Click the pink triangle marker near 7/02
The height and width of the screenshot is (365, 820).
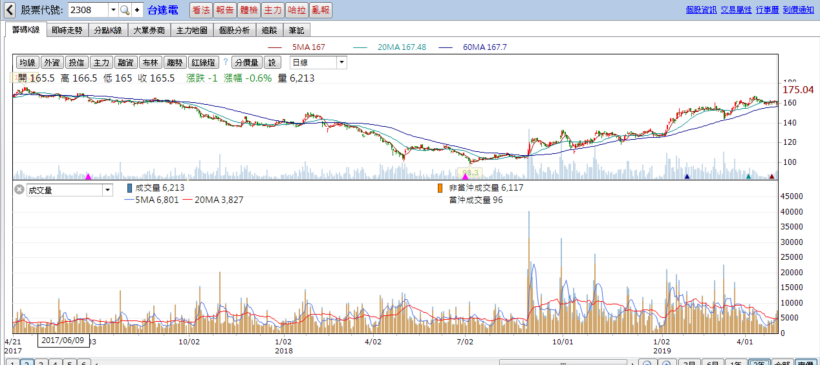[x=465, y=177]
